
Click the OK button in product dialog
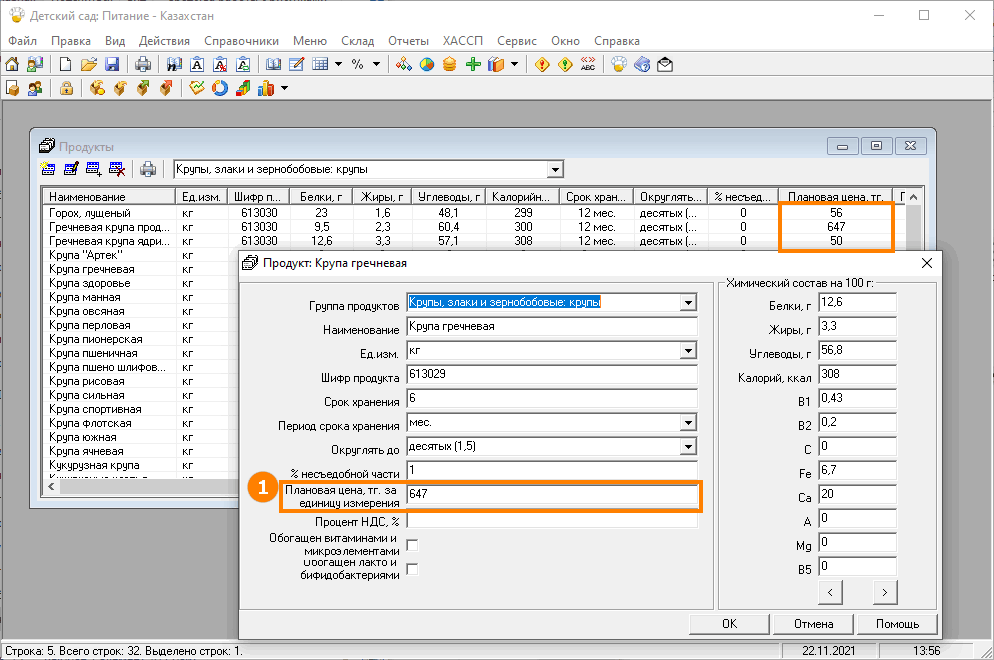point(730,624)
